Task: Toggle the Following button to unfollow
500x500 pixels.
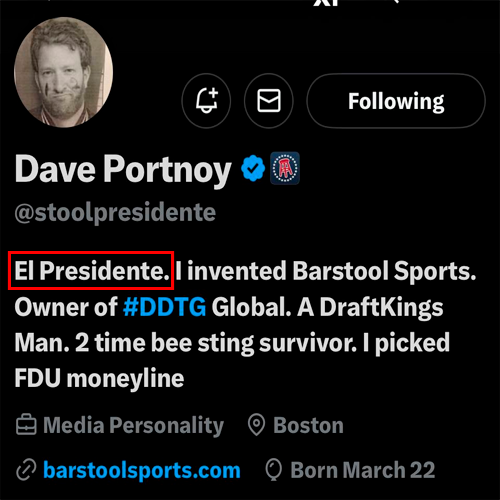Action: tap(396, 100)
